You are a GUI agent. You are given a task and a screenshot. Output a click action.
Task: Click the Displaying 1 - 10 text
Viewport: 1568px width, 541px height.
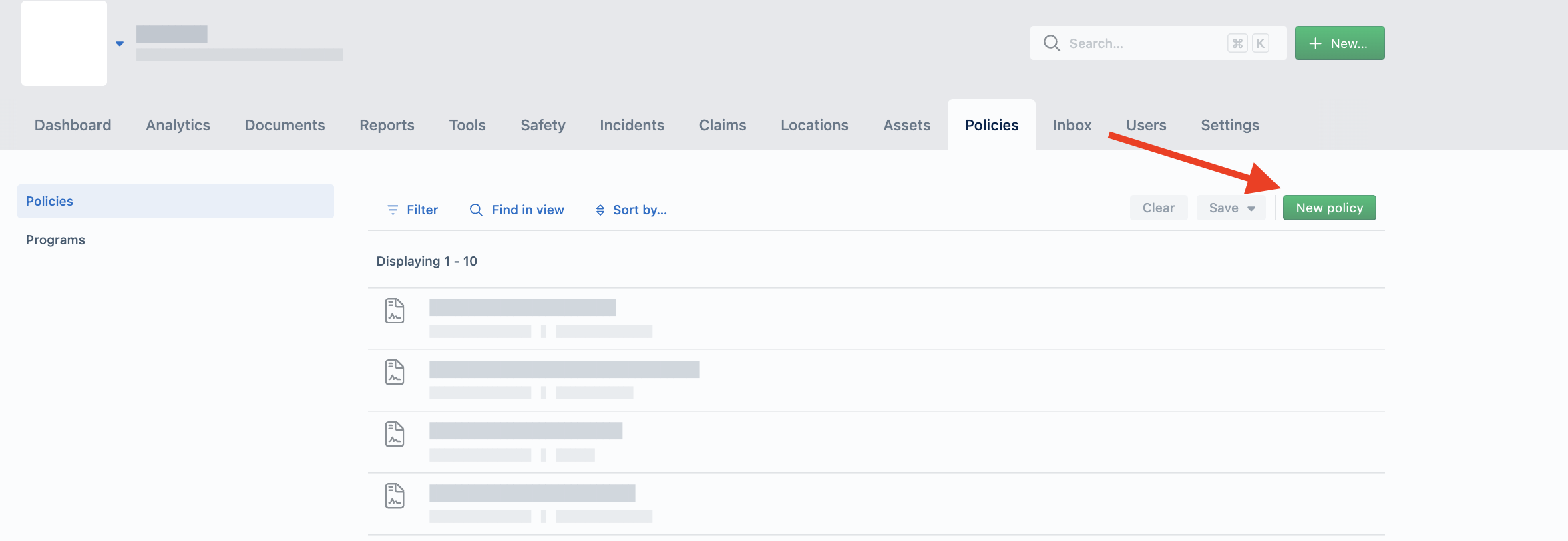(x=427, y=261)
